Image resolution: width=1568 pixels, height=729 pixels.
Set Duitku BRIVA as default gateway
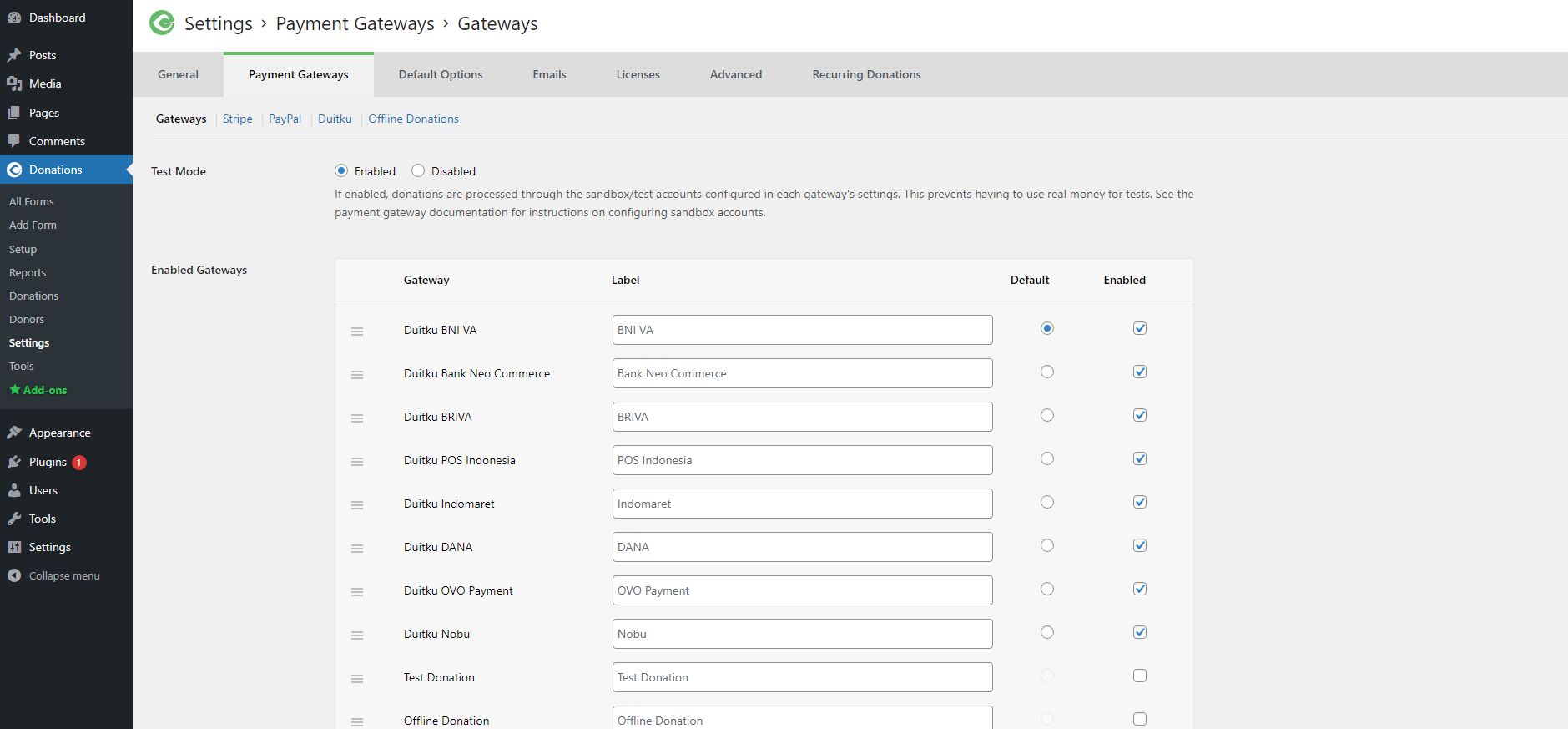pos(1047,415)
